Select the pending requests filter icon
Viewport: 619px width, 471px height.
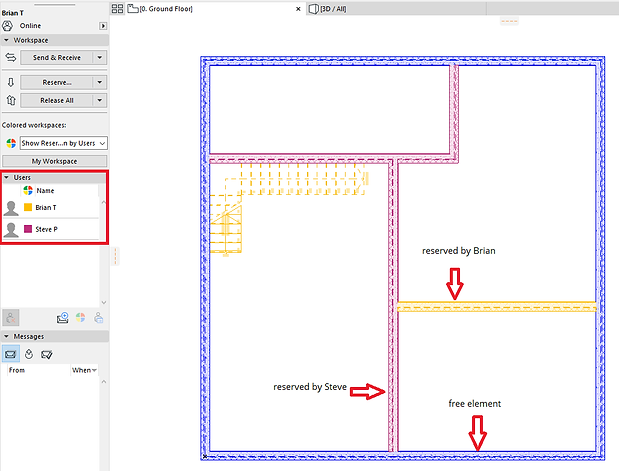click(29, 354)
